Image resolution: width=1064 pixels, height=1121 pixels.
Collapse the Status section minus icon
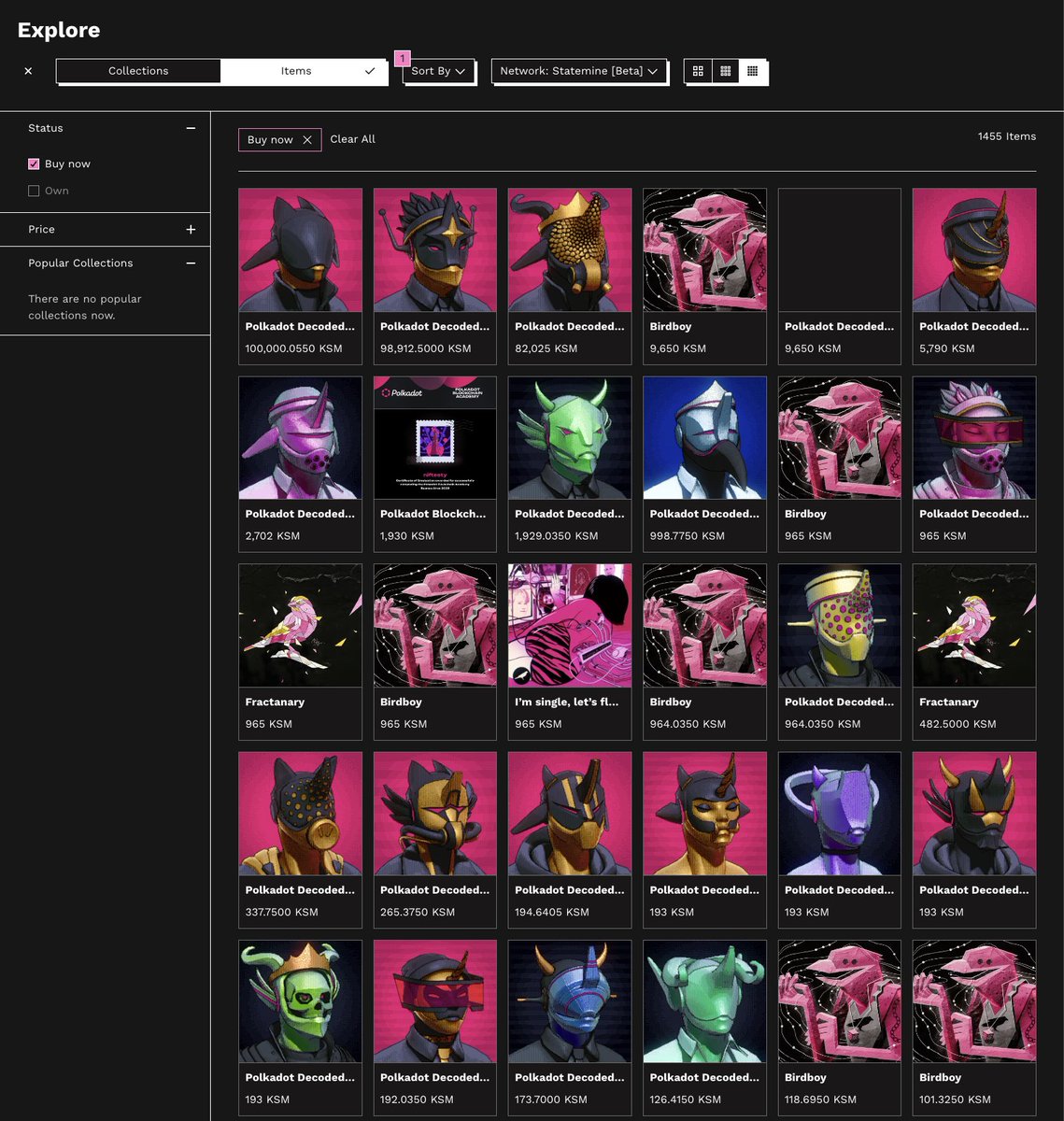pyautogui.click(x=191, y=128)
